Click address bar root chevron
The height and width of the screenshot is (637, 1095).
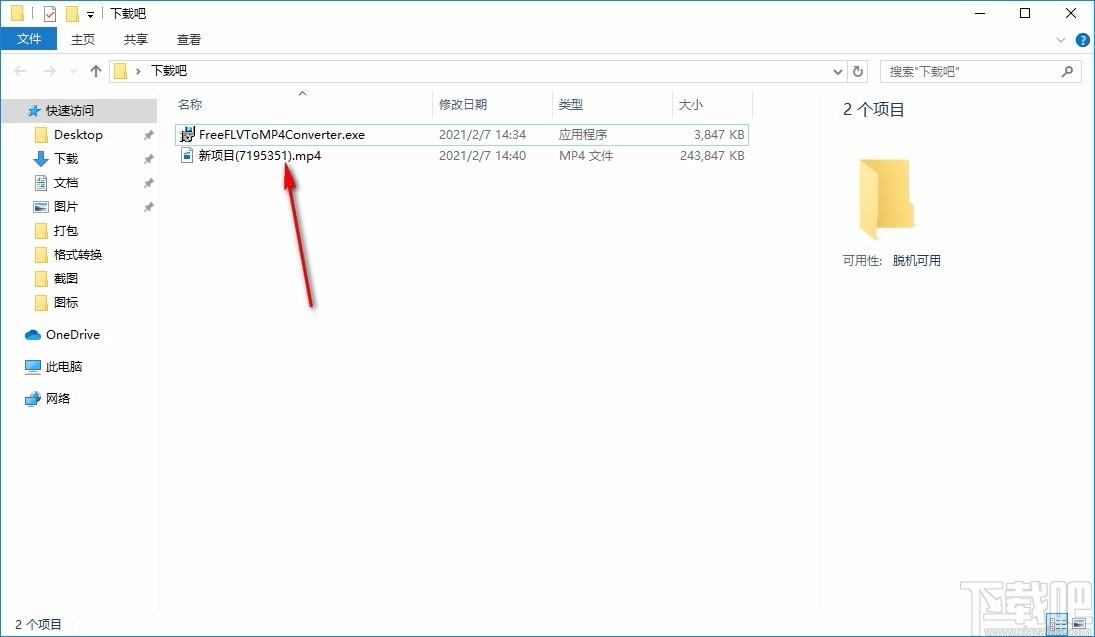click(x=138, y=71)
